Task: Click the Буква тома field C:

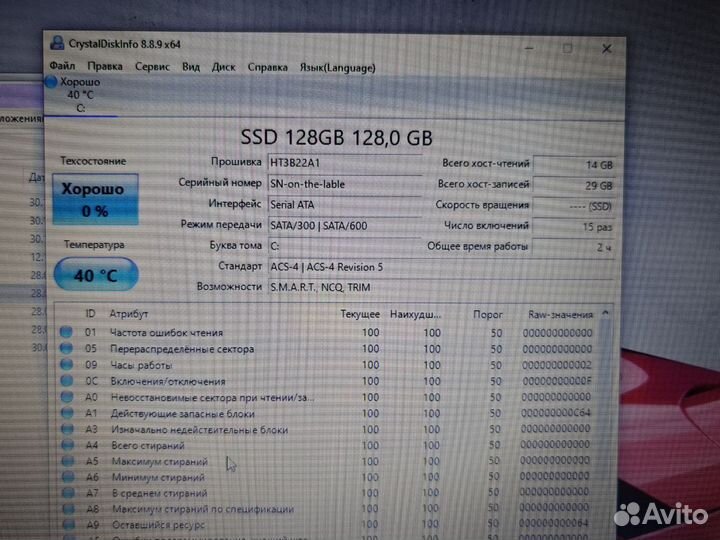Action: (x=344, y=246)
